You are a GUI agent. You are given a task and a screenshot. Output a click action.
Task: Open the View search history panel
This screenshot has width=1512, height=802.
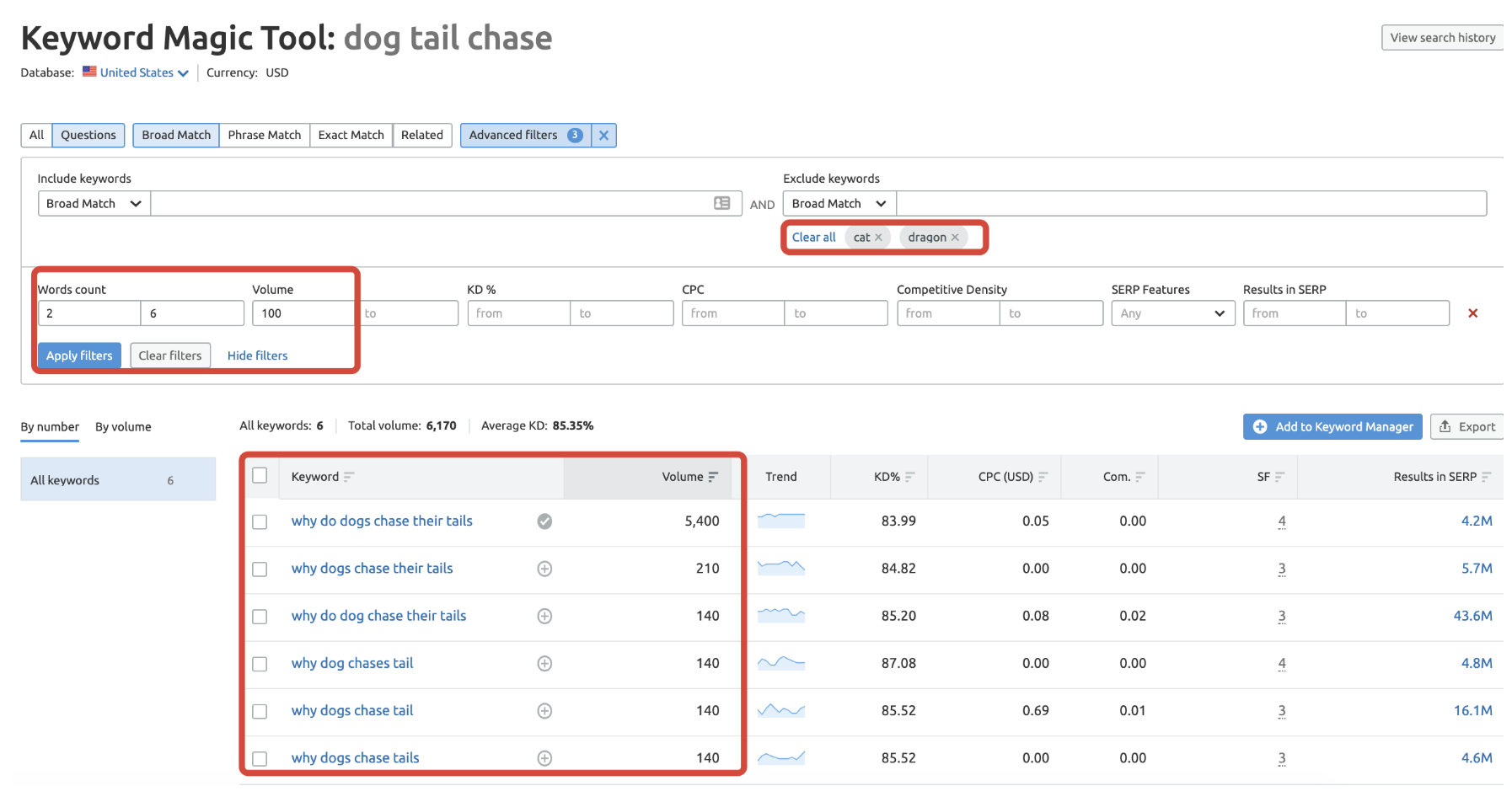[1442, 37]
